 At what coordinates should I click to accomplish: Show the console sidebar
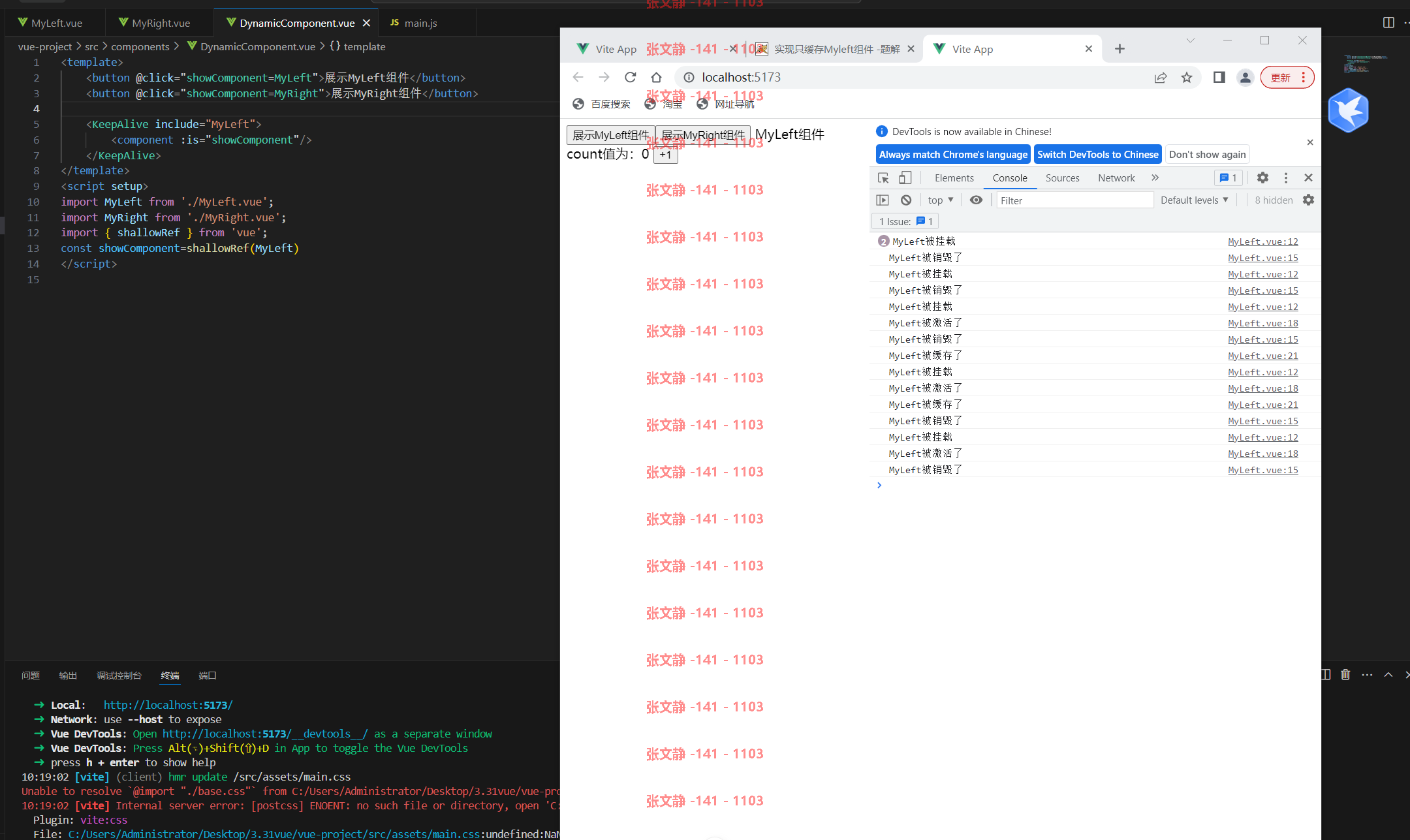(883, 200)
